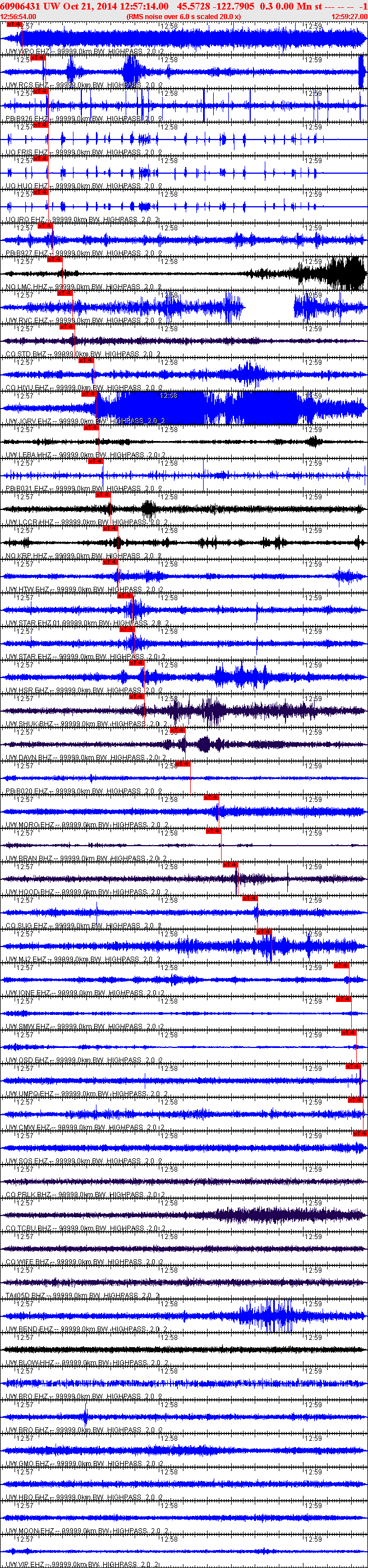This screenshot has height=1568, width=368.
Task: Click the '(RMS noise over 6.0 s scaled 20.0 x)' note
Action: coord(183,16)
